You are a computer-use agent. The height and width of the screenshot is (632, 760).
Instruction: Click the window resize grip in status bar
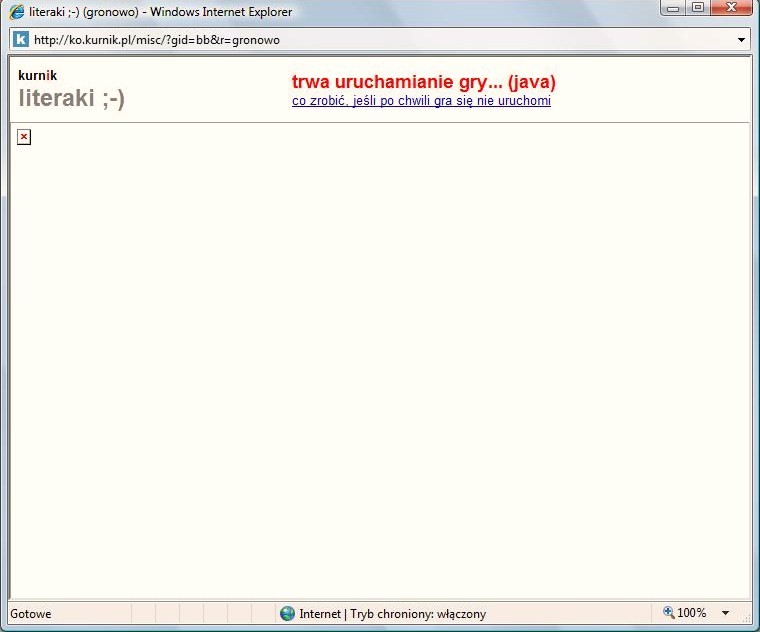(x=746, y=617)
